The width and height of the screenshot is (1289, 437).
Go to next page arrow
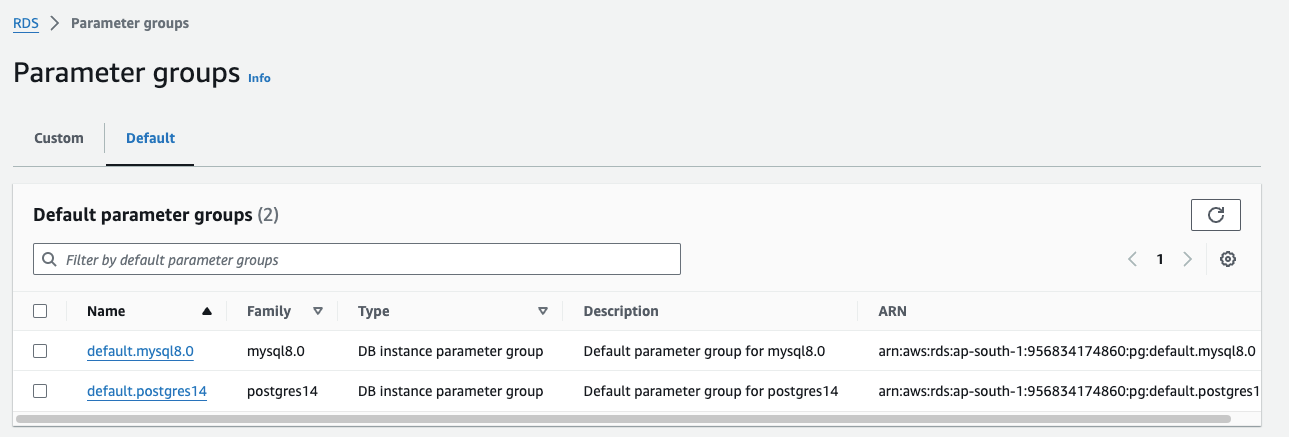tap(1187, 259)
